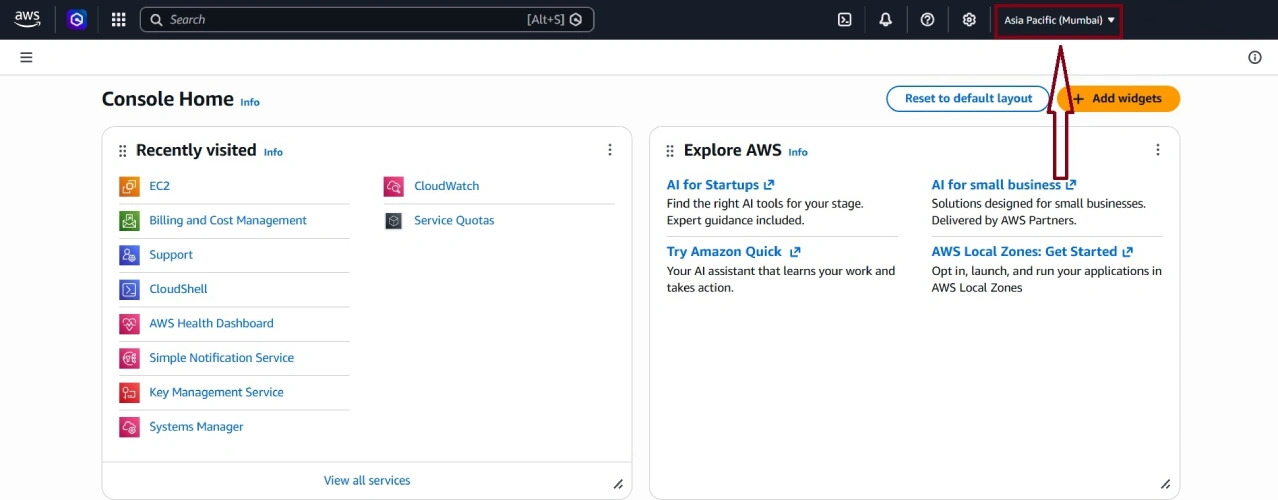Open the notifications bell
The image size is (1278, 500).
pyautogui.click(x=885, y=19)
